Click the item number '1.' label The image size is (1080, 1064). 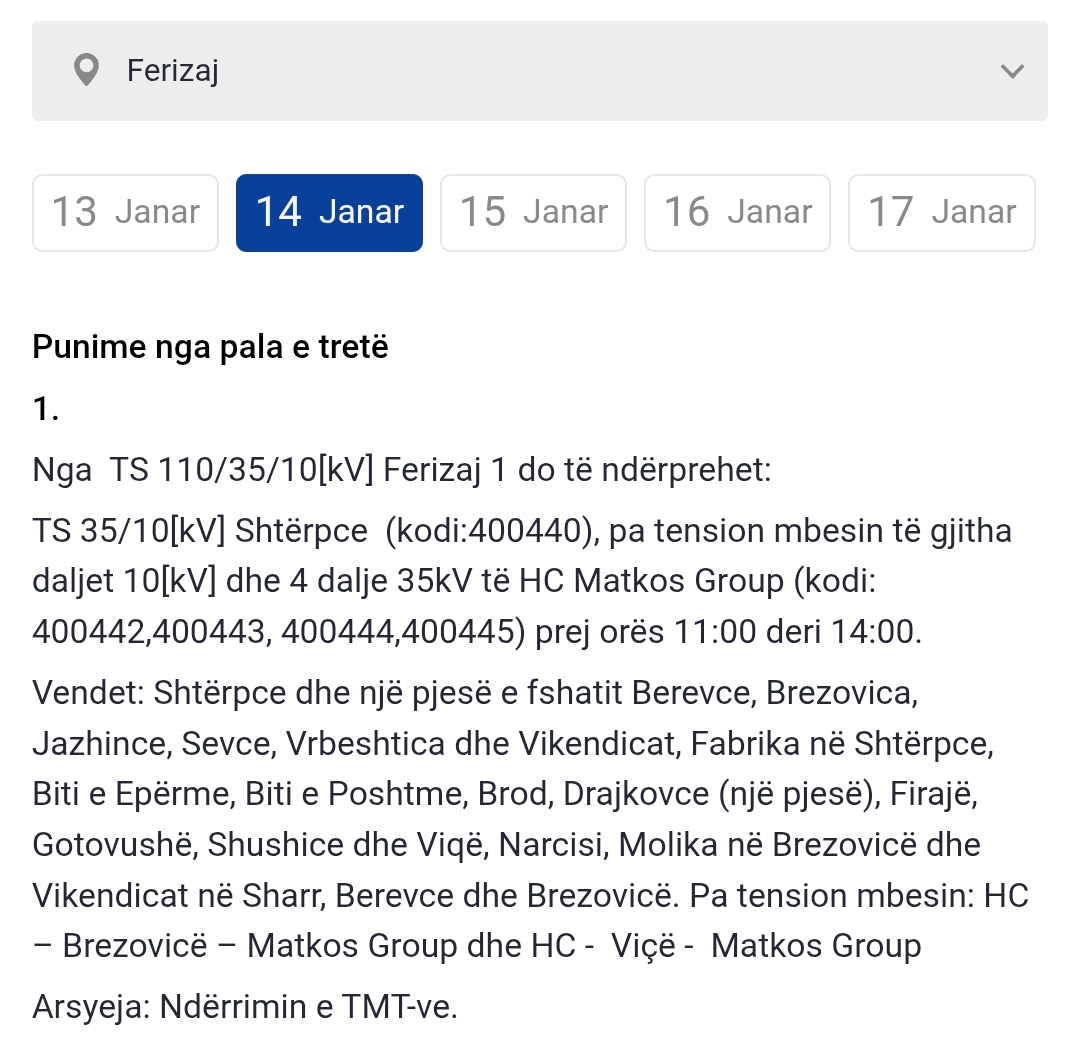pyautogui.click(x=46, y=408)
